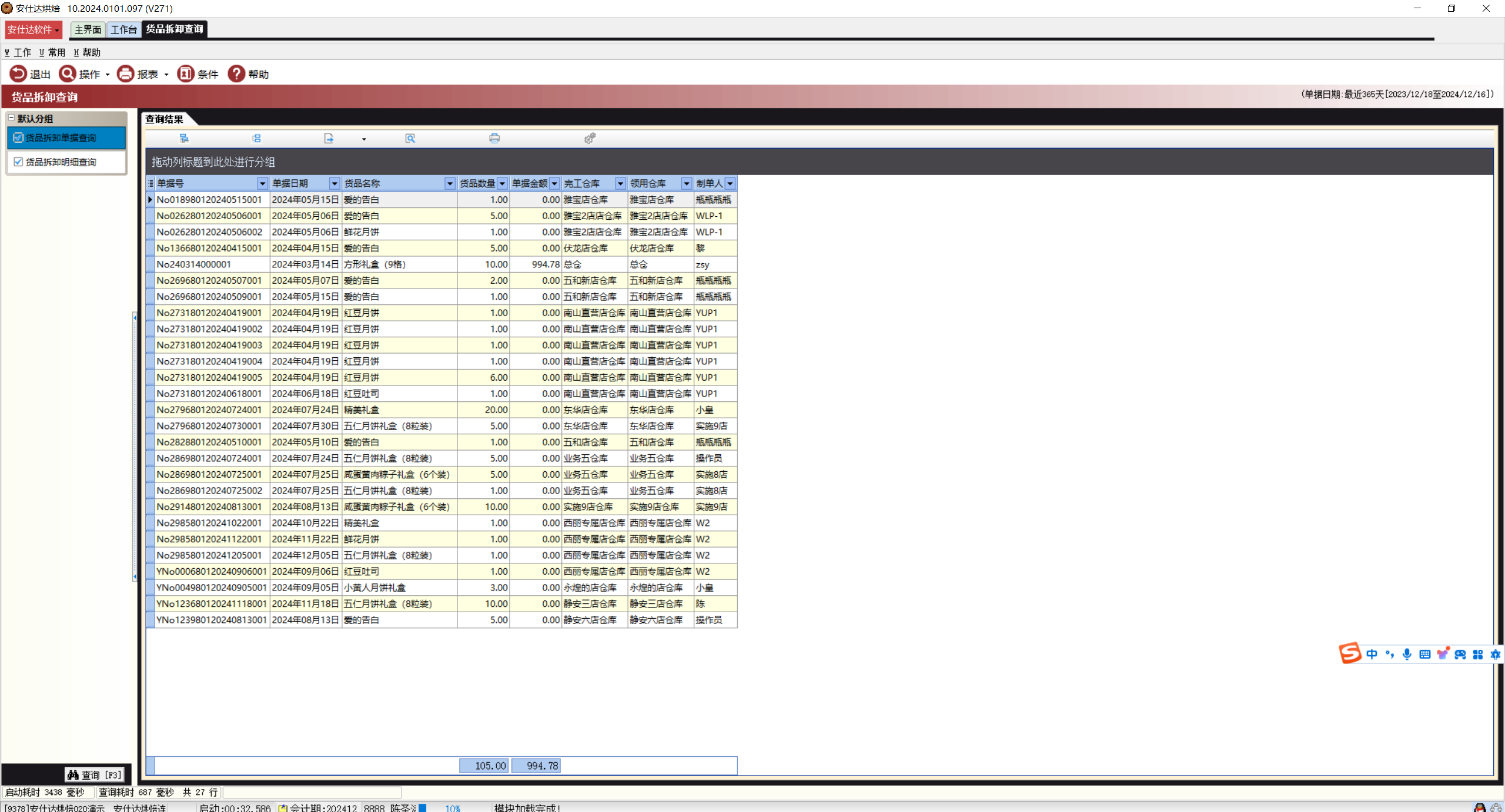Click the printer icon in results toolbar
This screenshot has height=812, width=1505.
pos(494,138)
